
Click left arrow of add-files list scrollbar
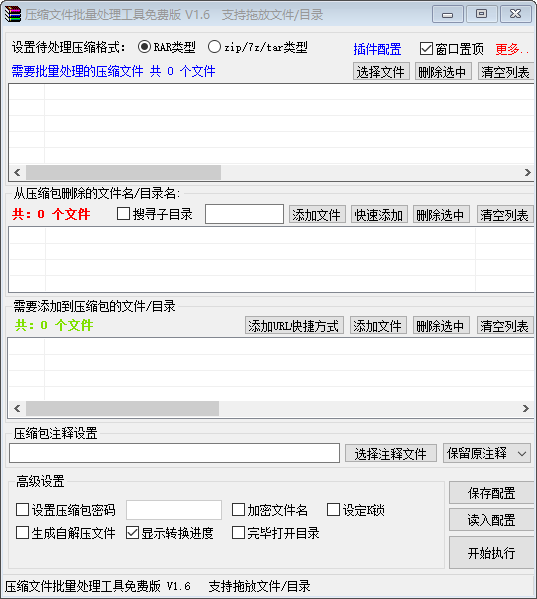(x=17, y=408)
